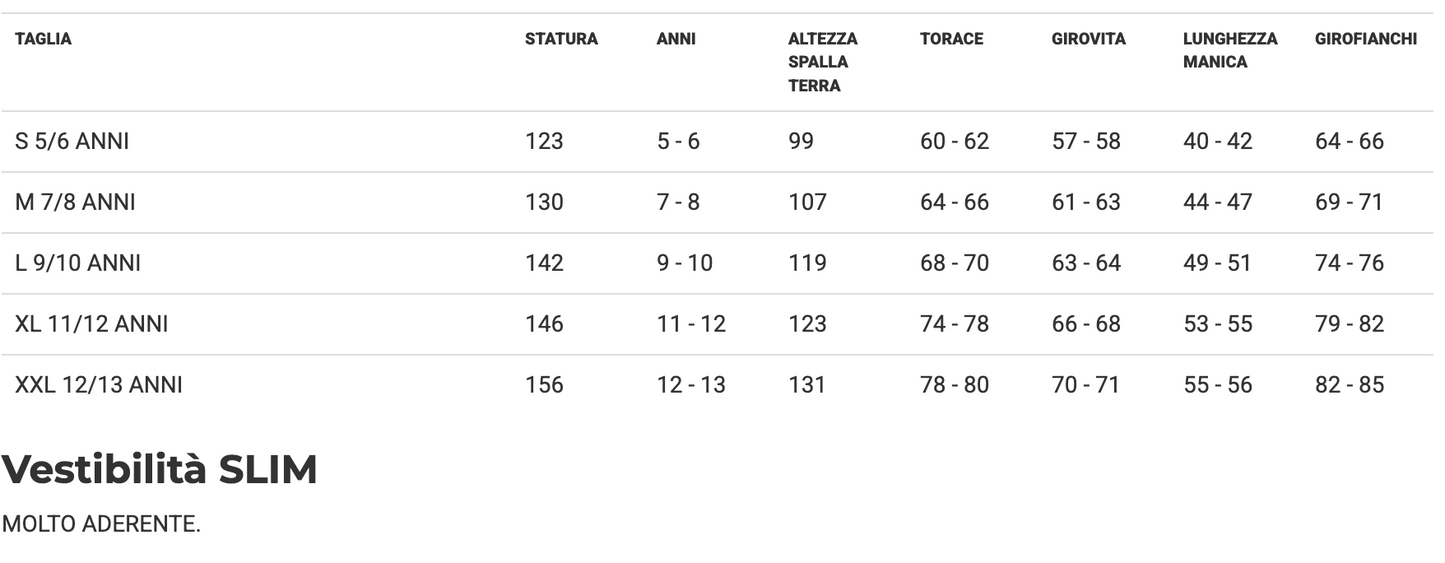Image resolution: width=1445 pixels, height=563 pixels.
Task: Click torace value 74 - 78
Action: (x=954, y=325)
